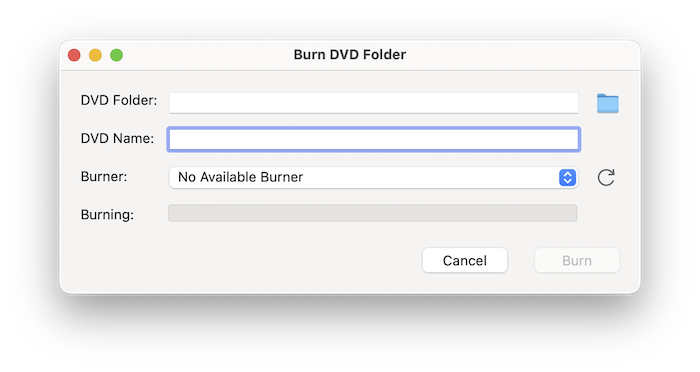The image size is (700, 372).
Task: Select the "No Available Burner" text
Action: coord(241,177)
